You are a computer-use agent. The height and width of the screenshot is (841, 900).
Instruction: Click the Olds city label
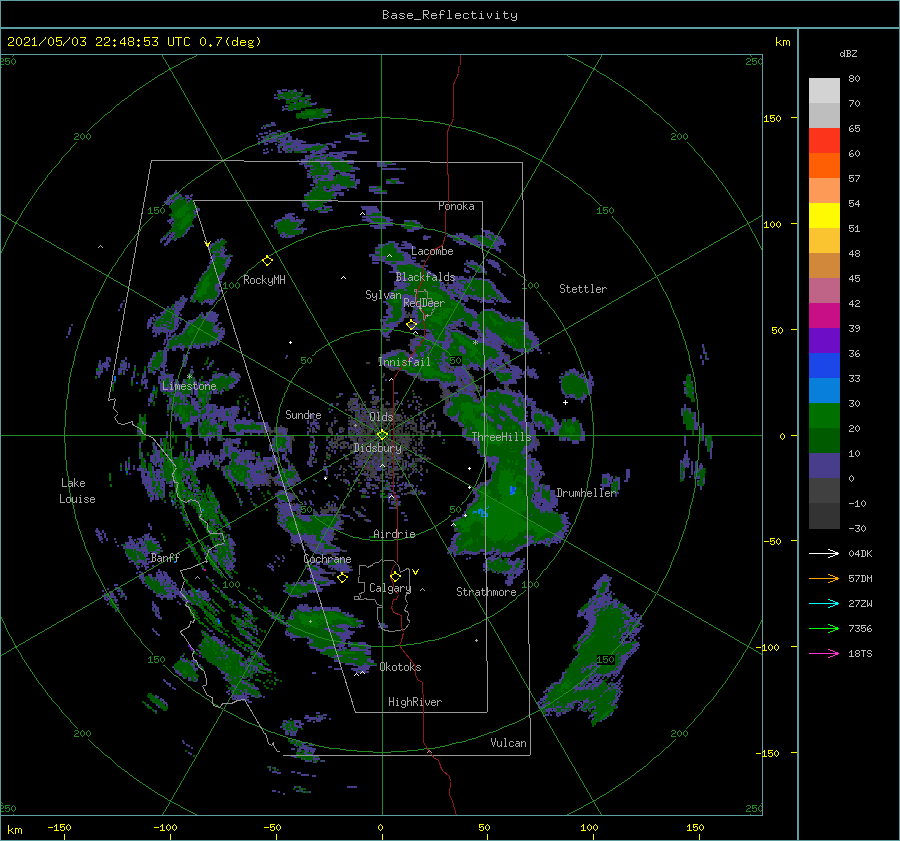click(x=381, y=417)
